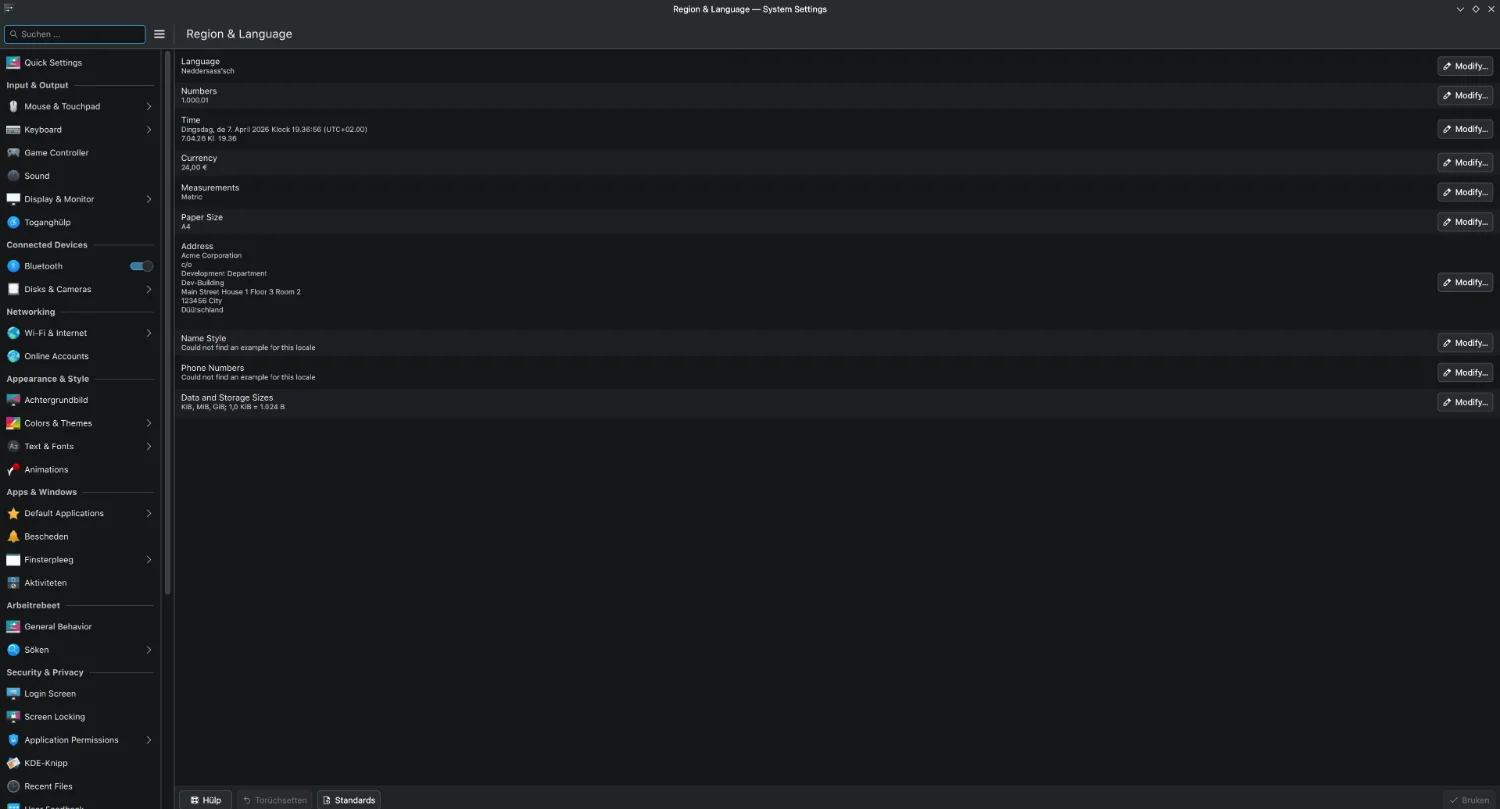1500x809 pixels.
Task: Toggle the Bluetooth switch off
Action: click(141, 266)
